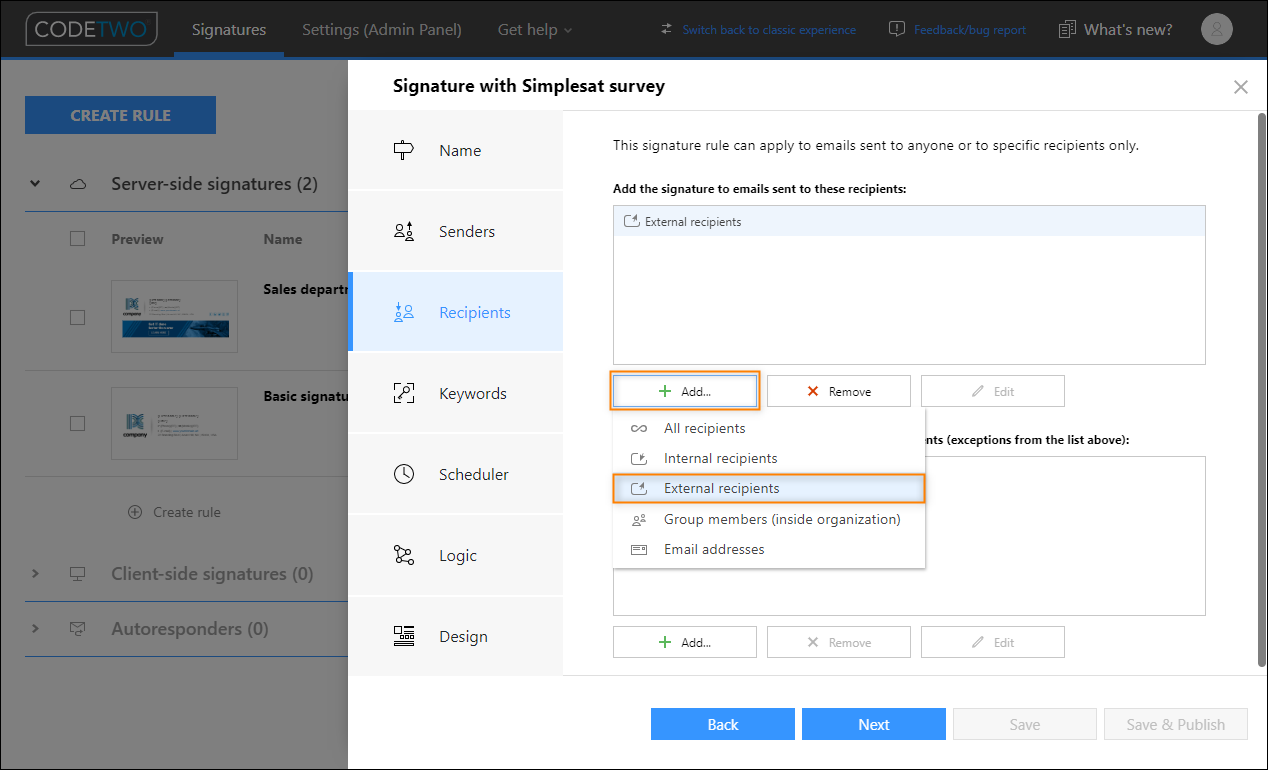Viewport: 1268px width, 770px height.
Task: Click the Design step icon
Action: (404, 637)
